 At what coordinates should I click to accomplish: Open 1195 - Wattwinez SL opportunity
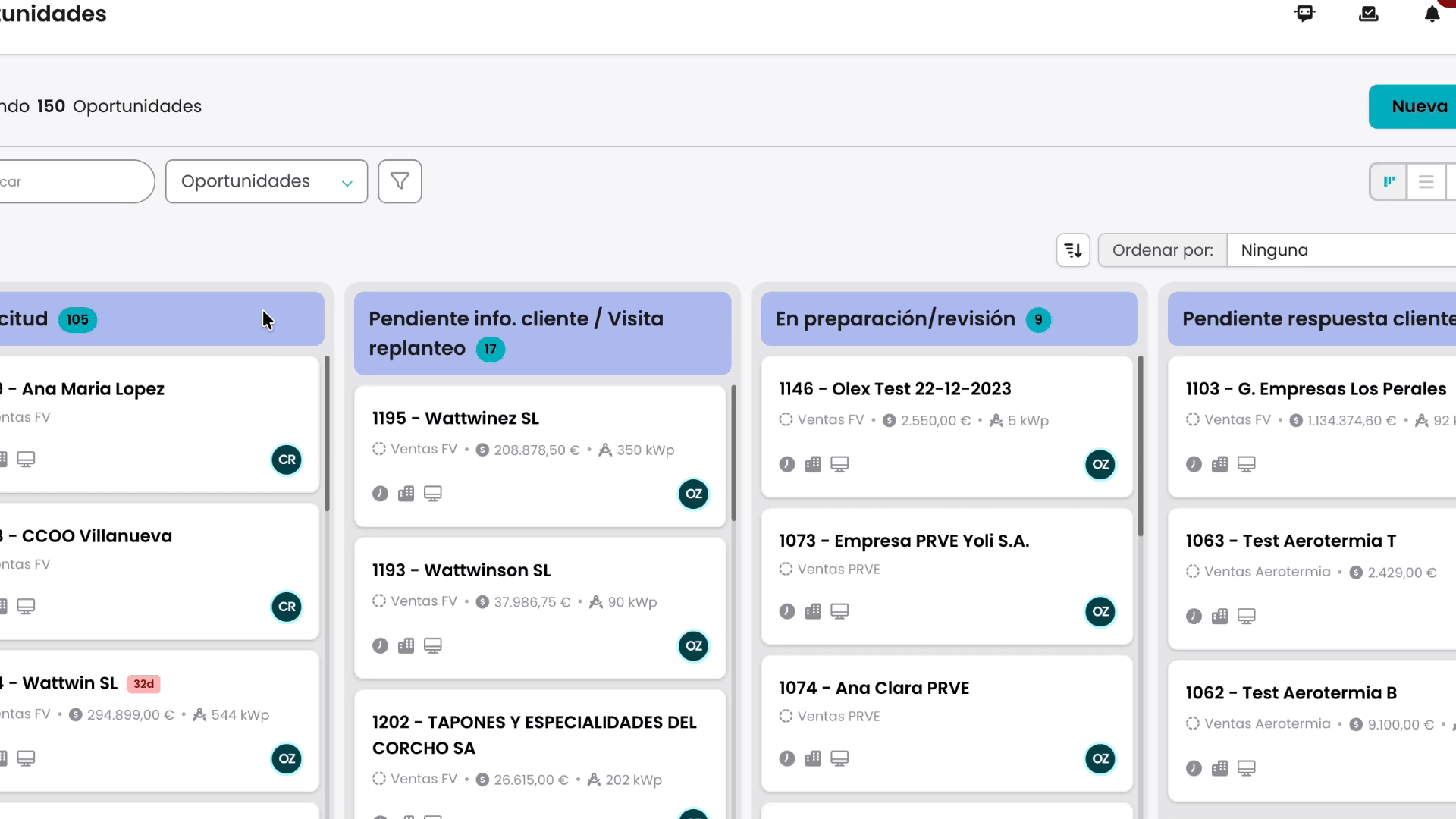tap(455, 419)
